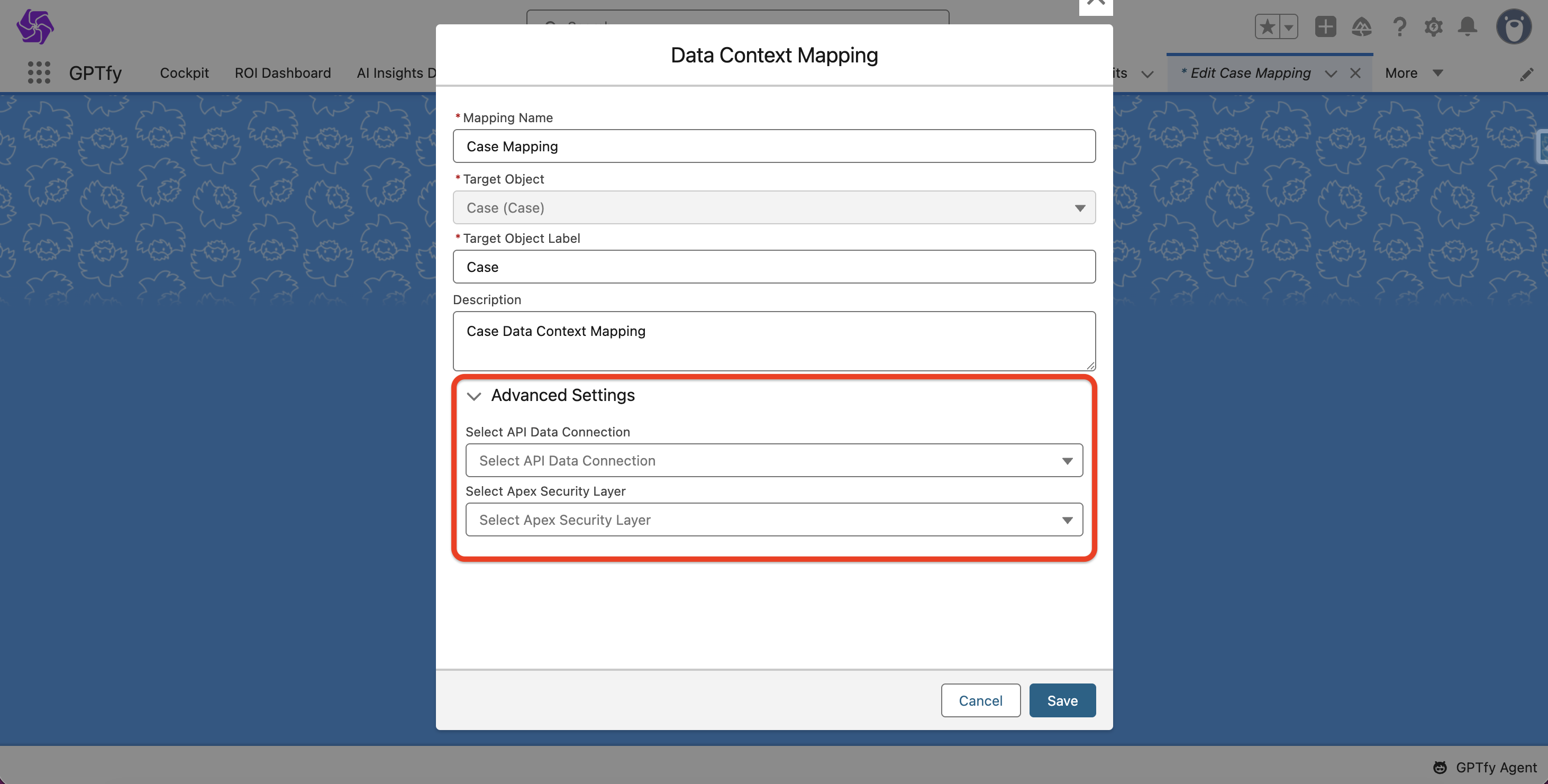Open the Setup gear icon
Image resolution: width=1548 pixels, height=784 pixels.
point(1433,26)
